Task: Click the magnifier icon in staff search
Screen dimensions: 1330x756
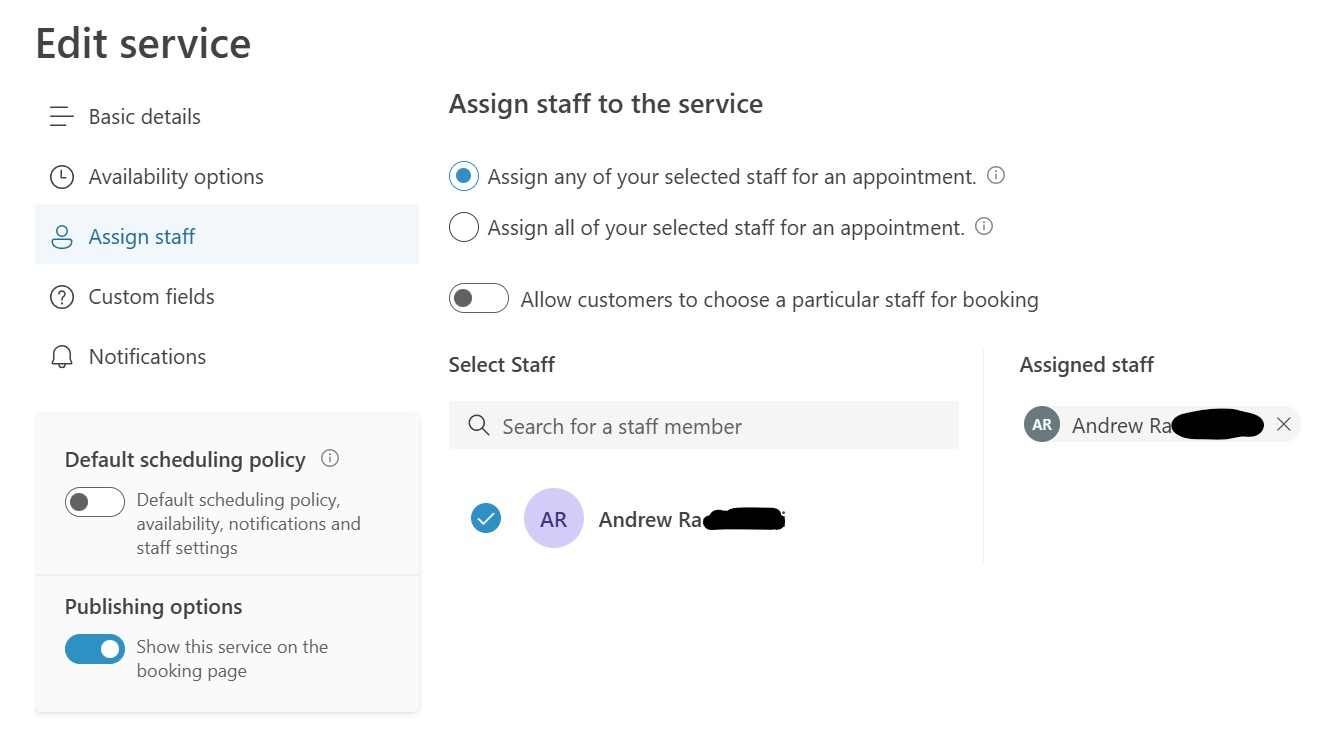Action: click(479, 426)
